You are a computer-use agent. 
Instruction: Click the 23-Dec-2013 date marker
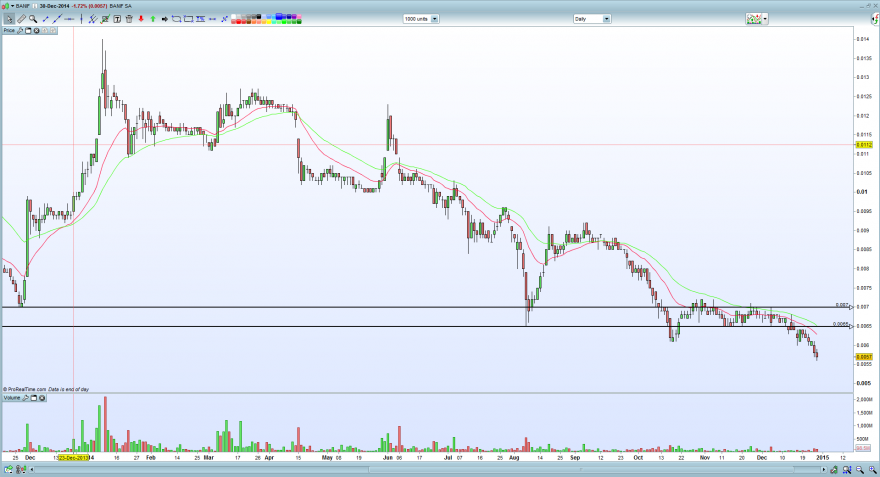click(x=74, y=458)
